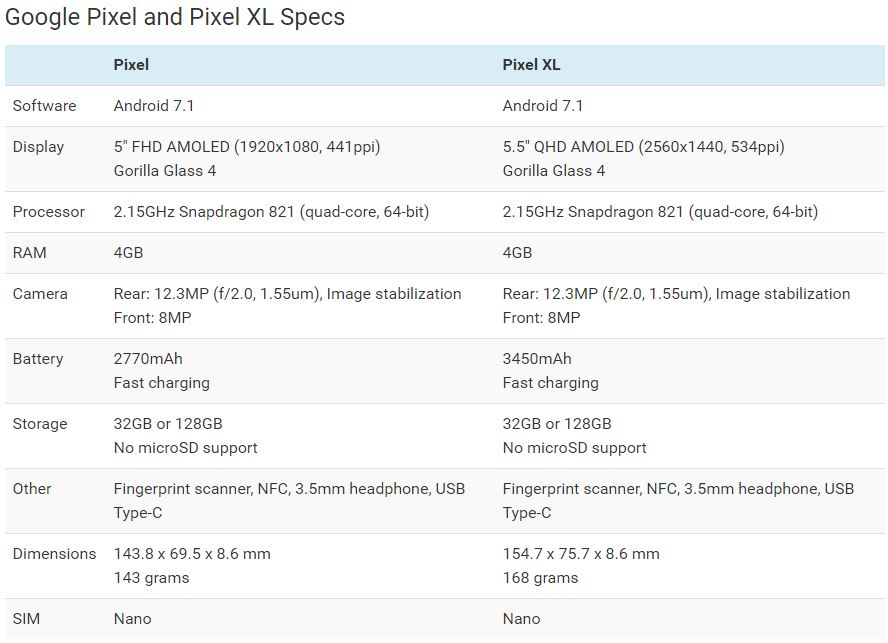Click the Dimensions row label
This screenshot has width=888, height=643.
(x=54, y=554)
